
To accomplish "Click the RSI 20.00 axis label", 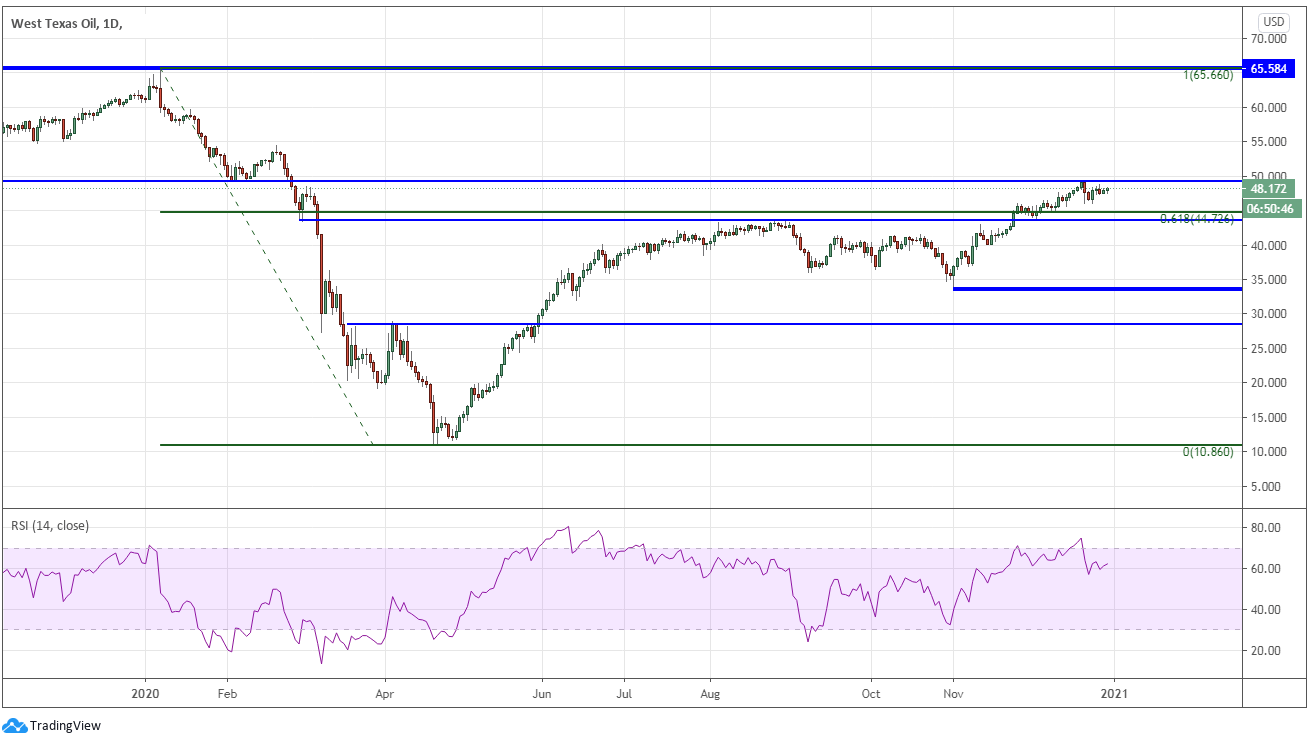I will pos(1266,651).
